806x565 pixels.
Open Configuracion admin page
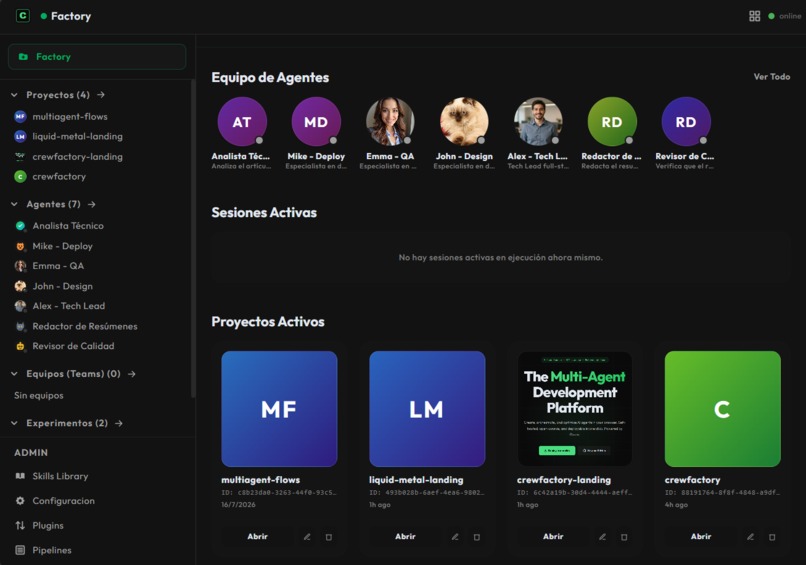point(63,501)
